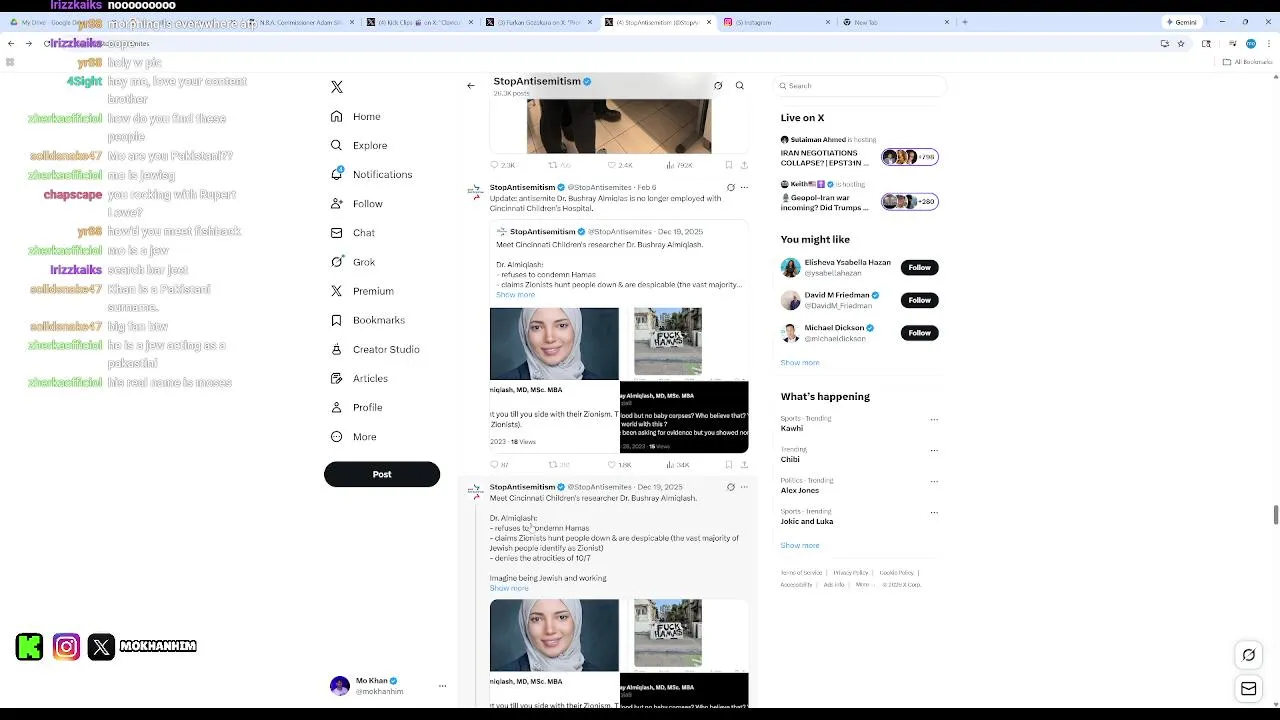Click the Creator Studio icon
This screenshot has height=720, width=1280.
click(337, 349)
